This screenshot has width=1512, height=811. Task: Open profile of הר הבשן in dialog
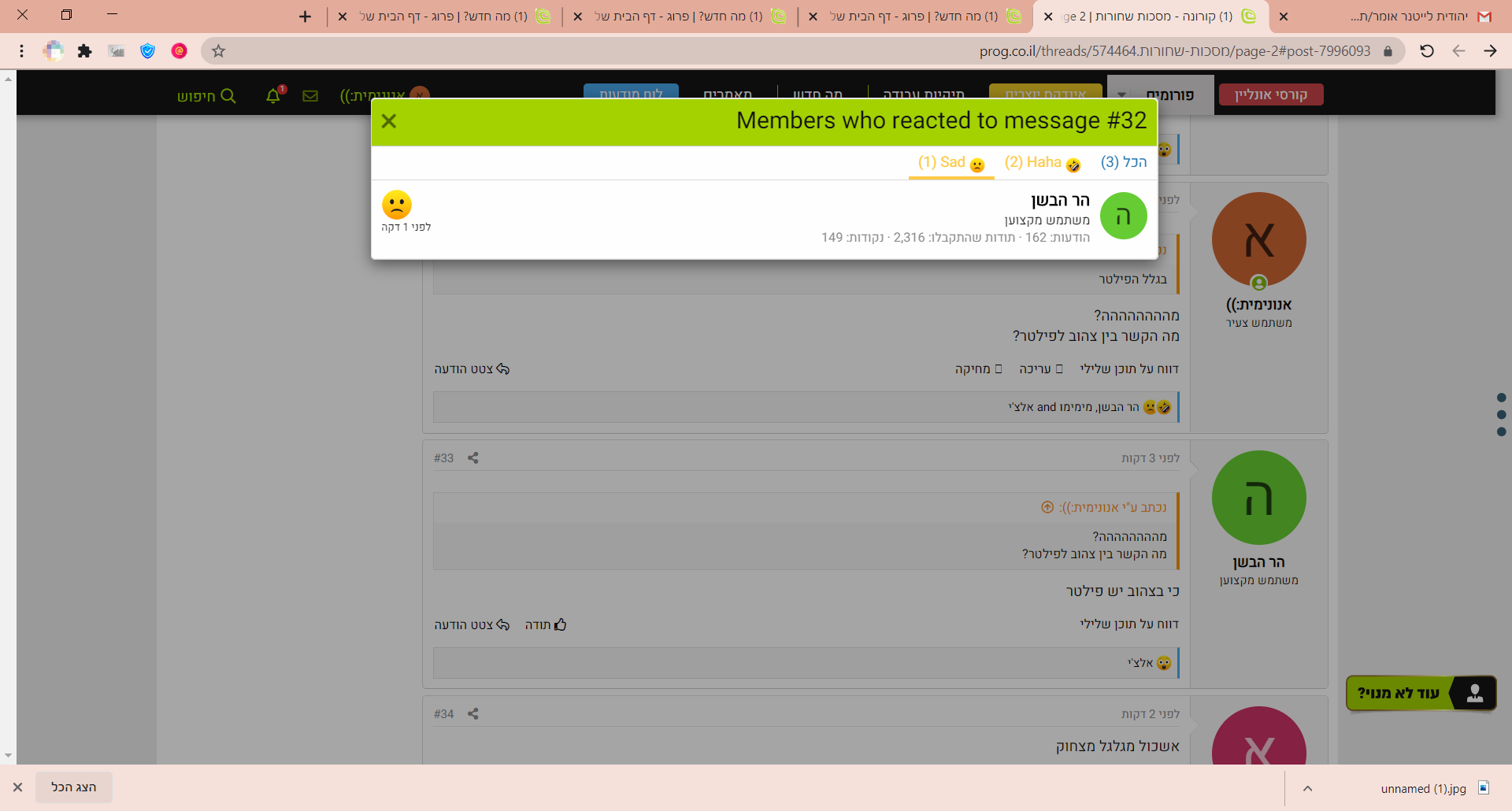(x=1061, y=201)
